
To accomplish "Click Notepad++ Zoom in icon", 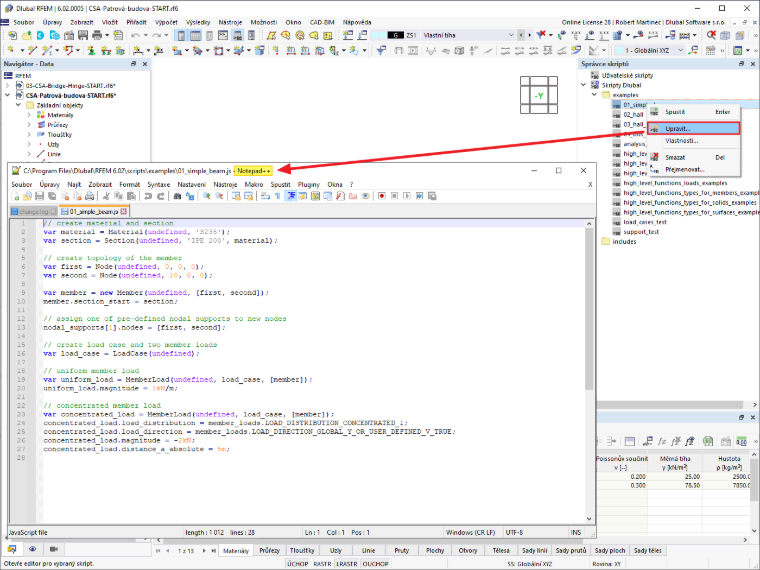I will click(x=206, y=196).
